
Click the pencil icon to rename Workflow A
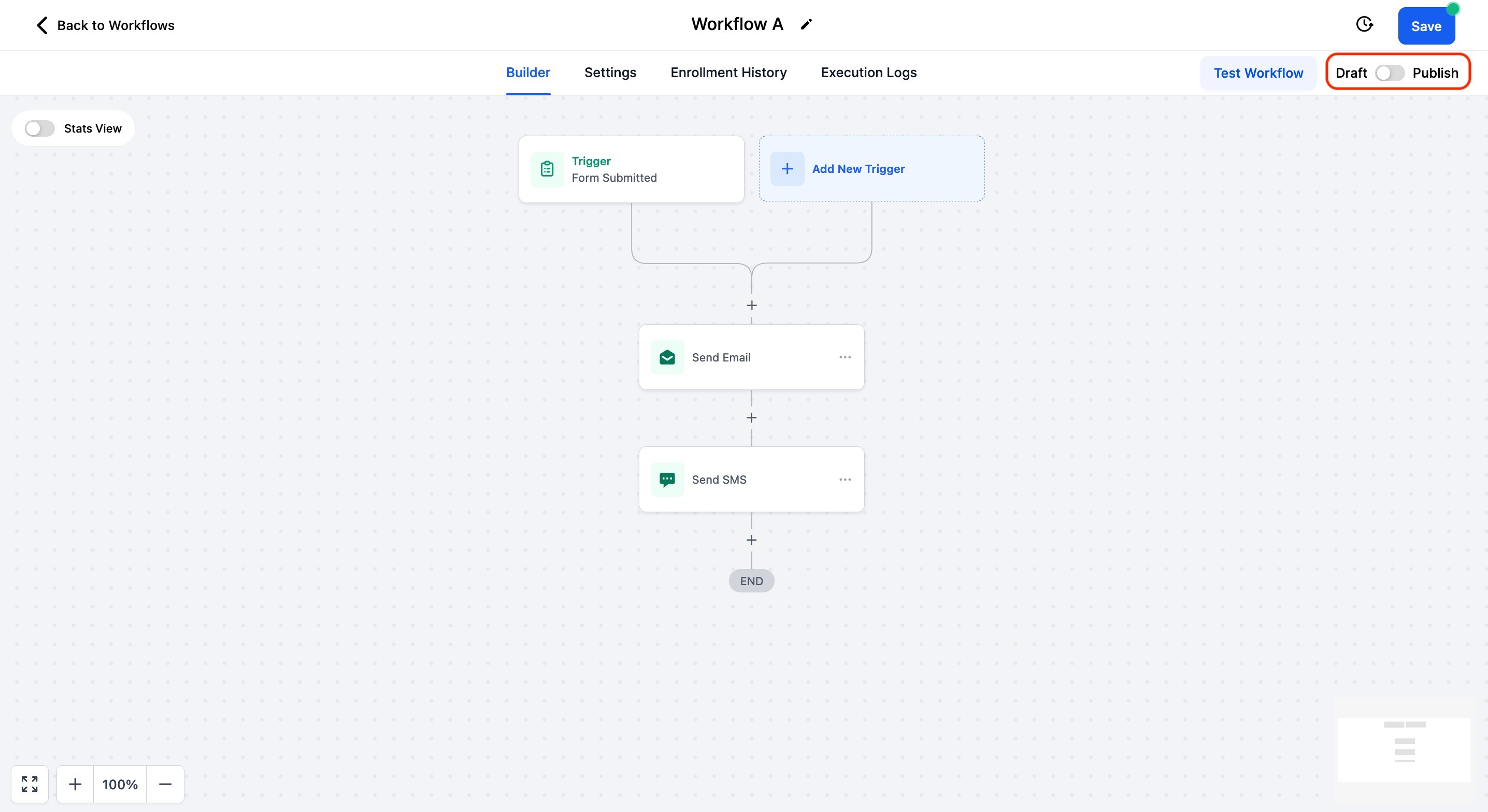click(806, 24)
